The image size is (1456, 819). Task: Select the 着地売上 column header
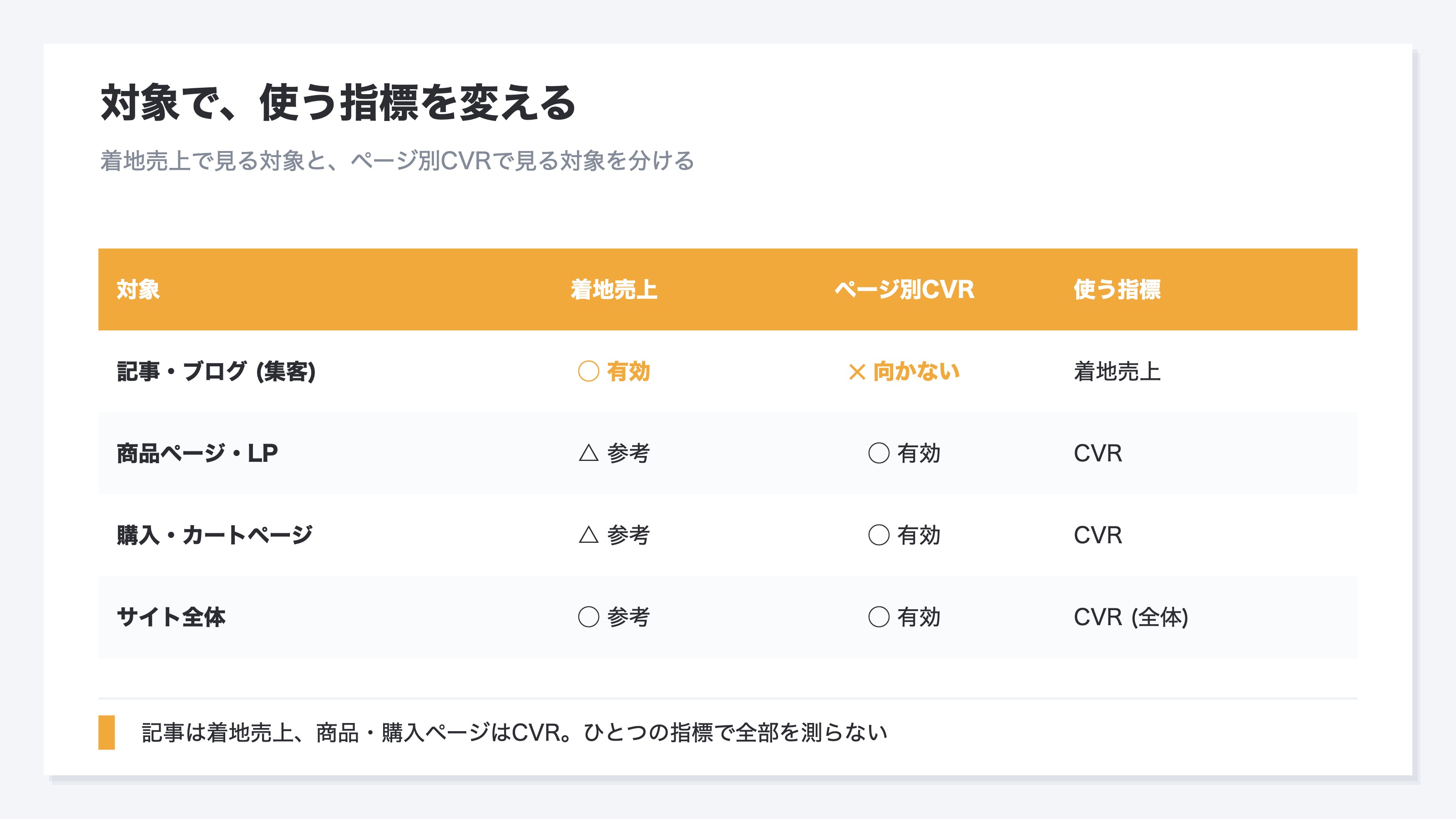[614, 289]
